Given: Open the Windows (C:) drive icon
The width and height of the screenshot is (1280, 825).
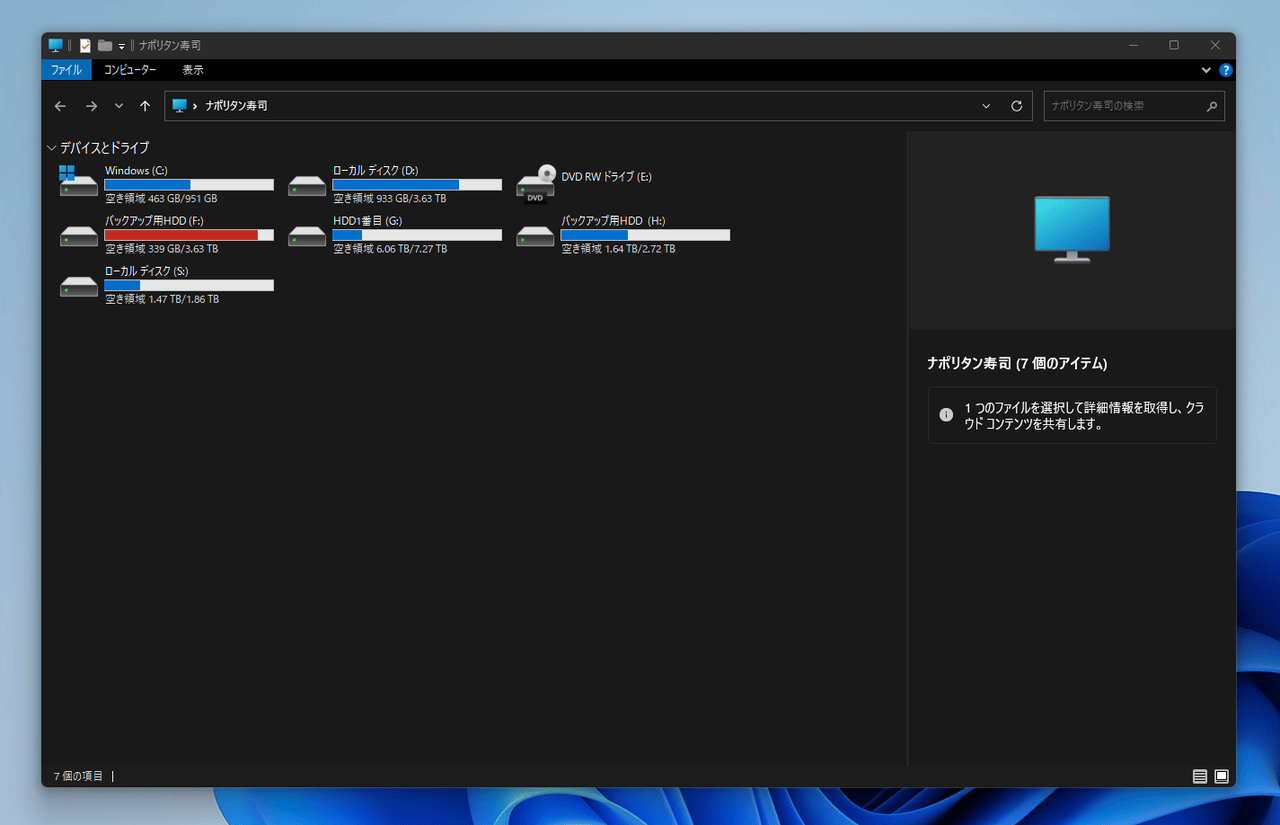Looking at the screenshot, I should click(79, 182).
